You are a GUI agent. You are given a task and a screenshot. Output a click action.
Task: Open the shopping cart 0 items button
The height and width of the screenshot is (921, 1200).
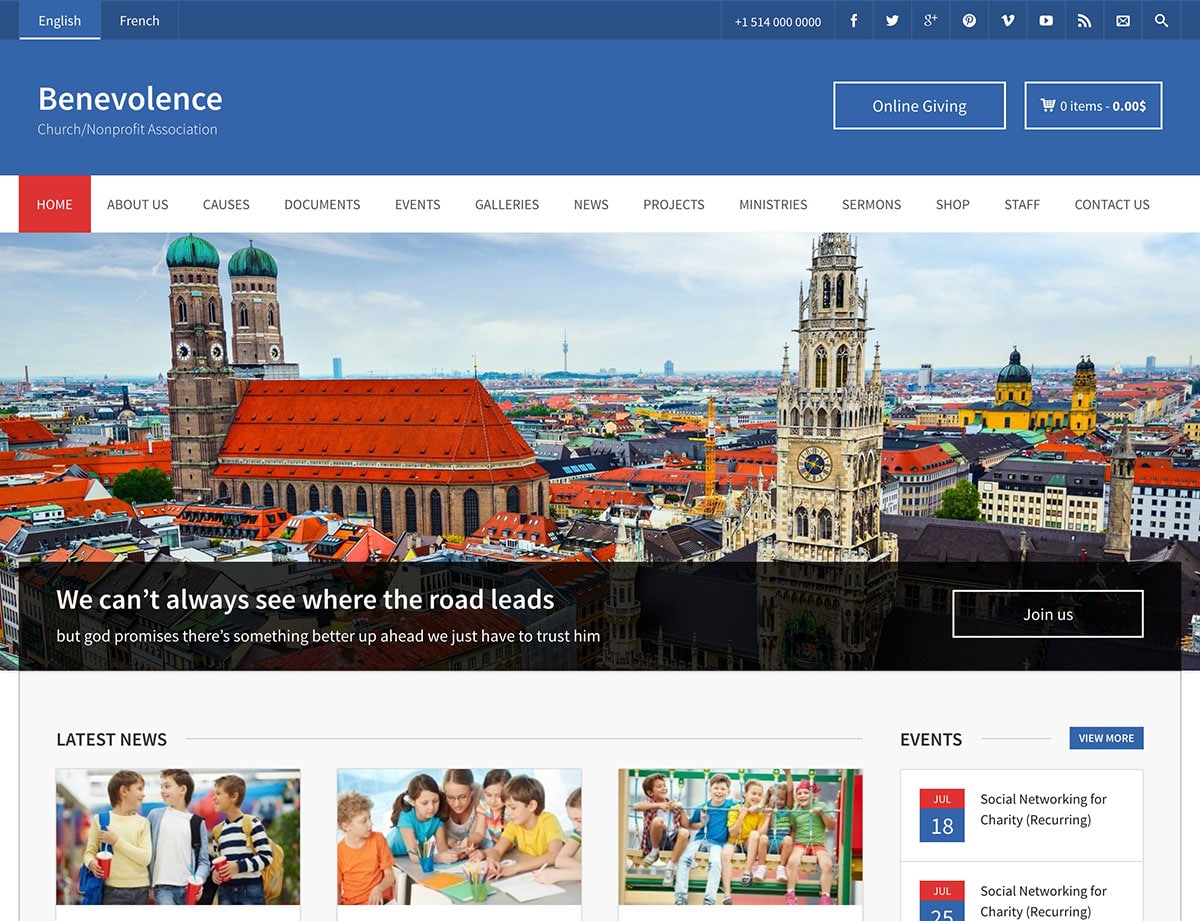[x=1093, y=106]
